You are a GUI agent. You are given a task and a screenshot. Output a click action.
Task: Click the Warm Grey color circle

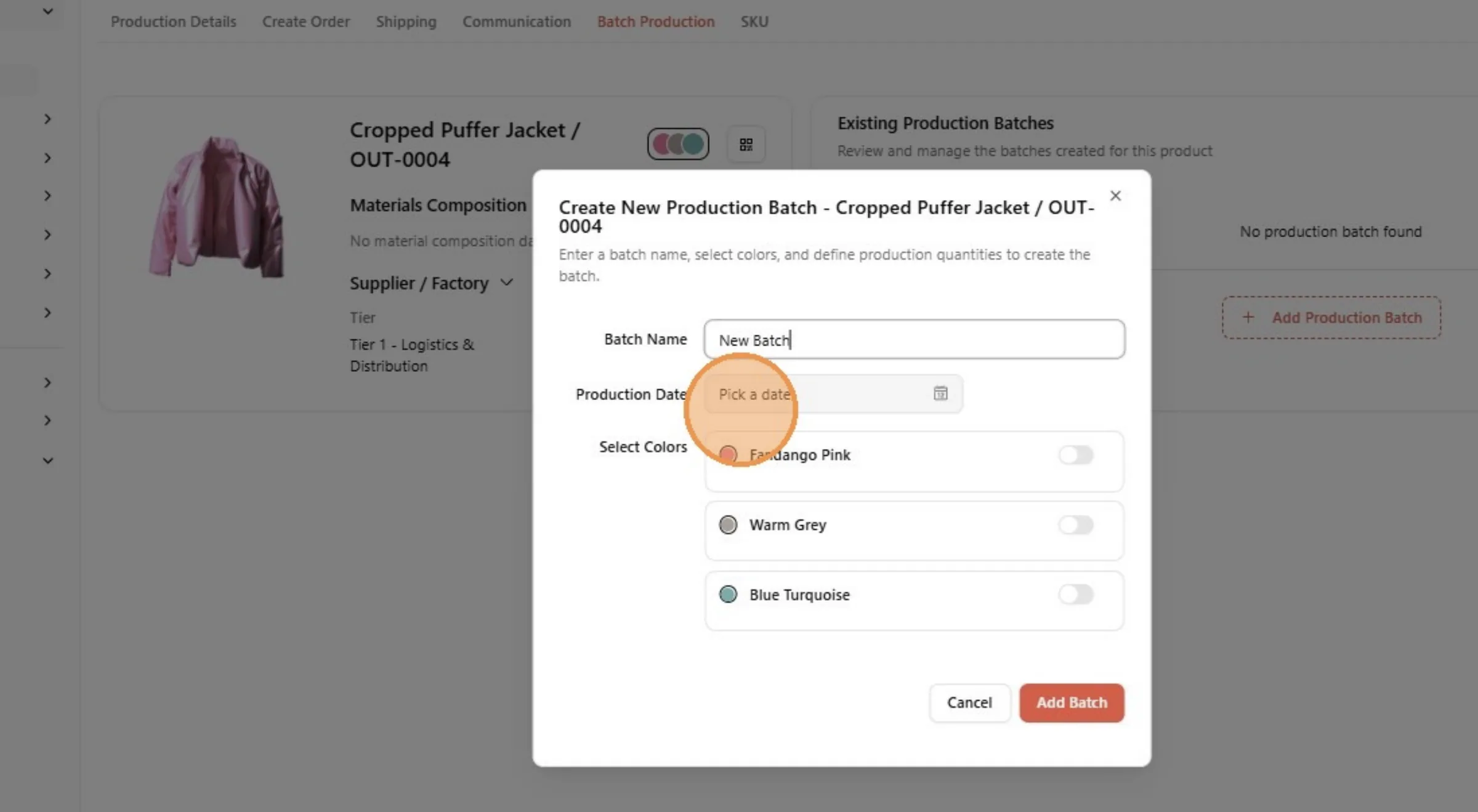pos(728,525)
